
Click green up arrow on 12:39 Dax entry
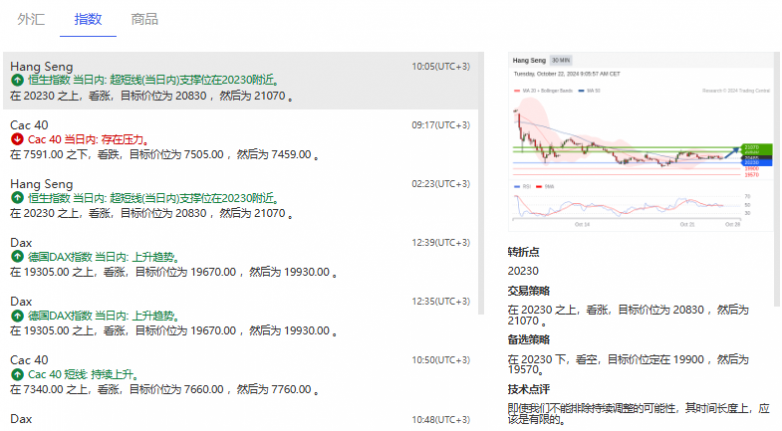pyautogui.click(x=17, y=257)
